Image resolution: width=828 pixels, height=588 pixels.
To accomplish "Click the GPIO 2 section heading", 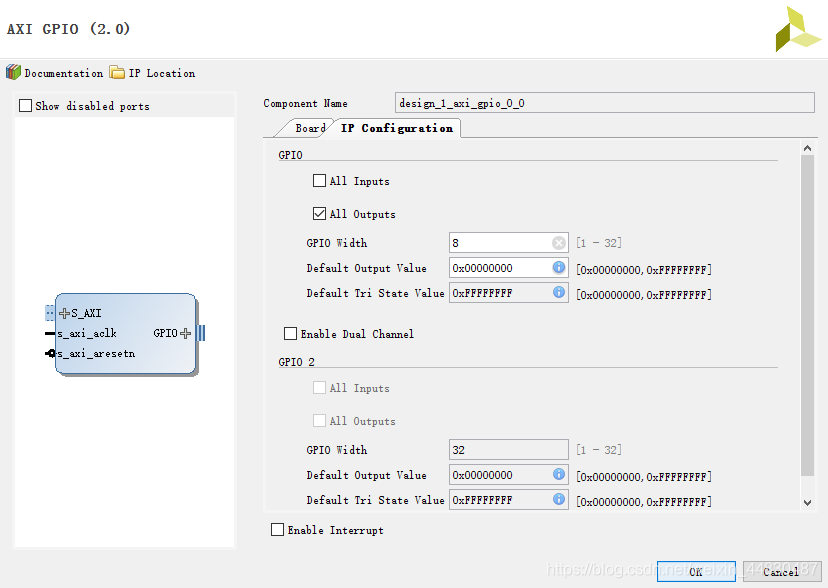I will coord(296,362).
